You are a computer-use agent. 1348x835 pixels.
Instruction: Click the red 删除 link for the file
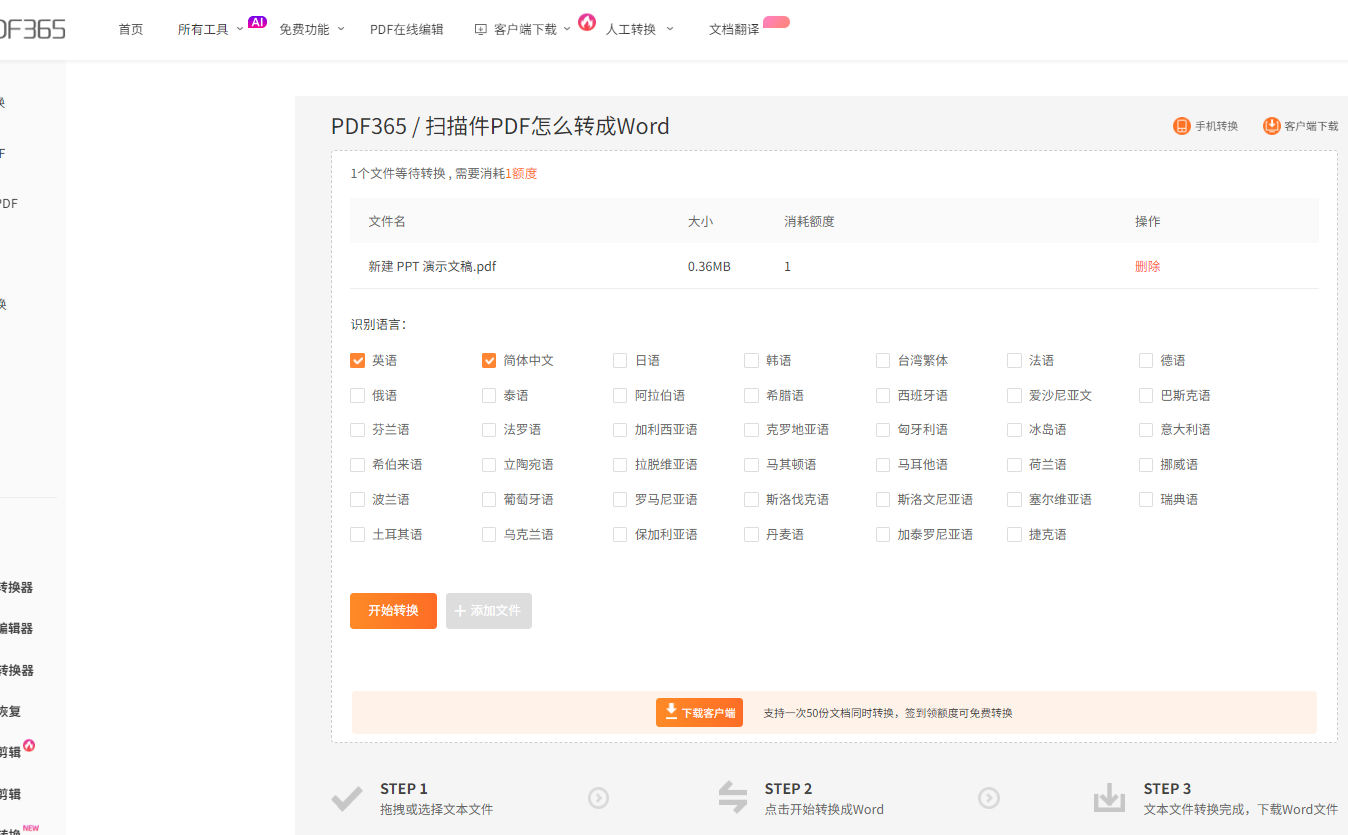(x=1147, y=267)
